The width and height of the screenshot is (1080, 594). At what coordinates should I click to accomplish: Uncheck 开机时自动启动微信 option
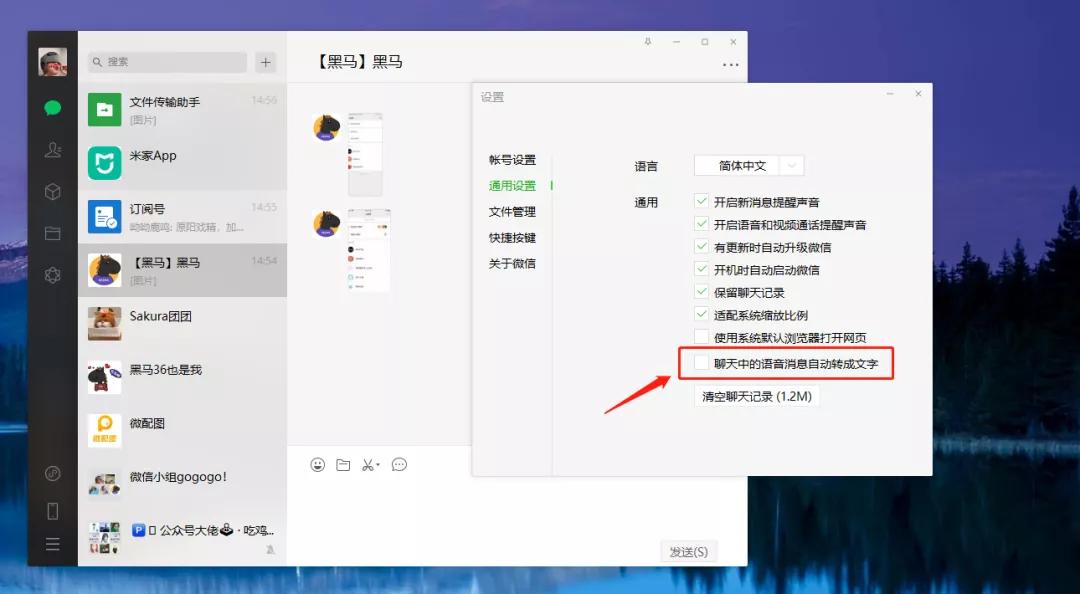tap(701, 268)
